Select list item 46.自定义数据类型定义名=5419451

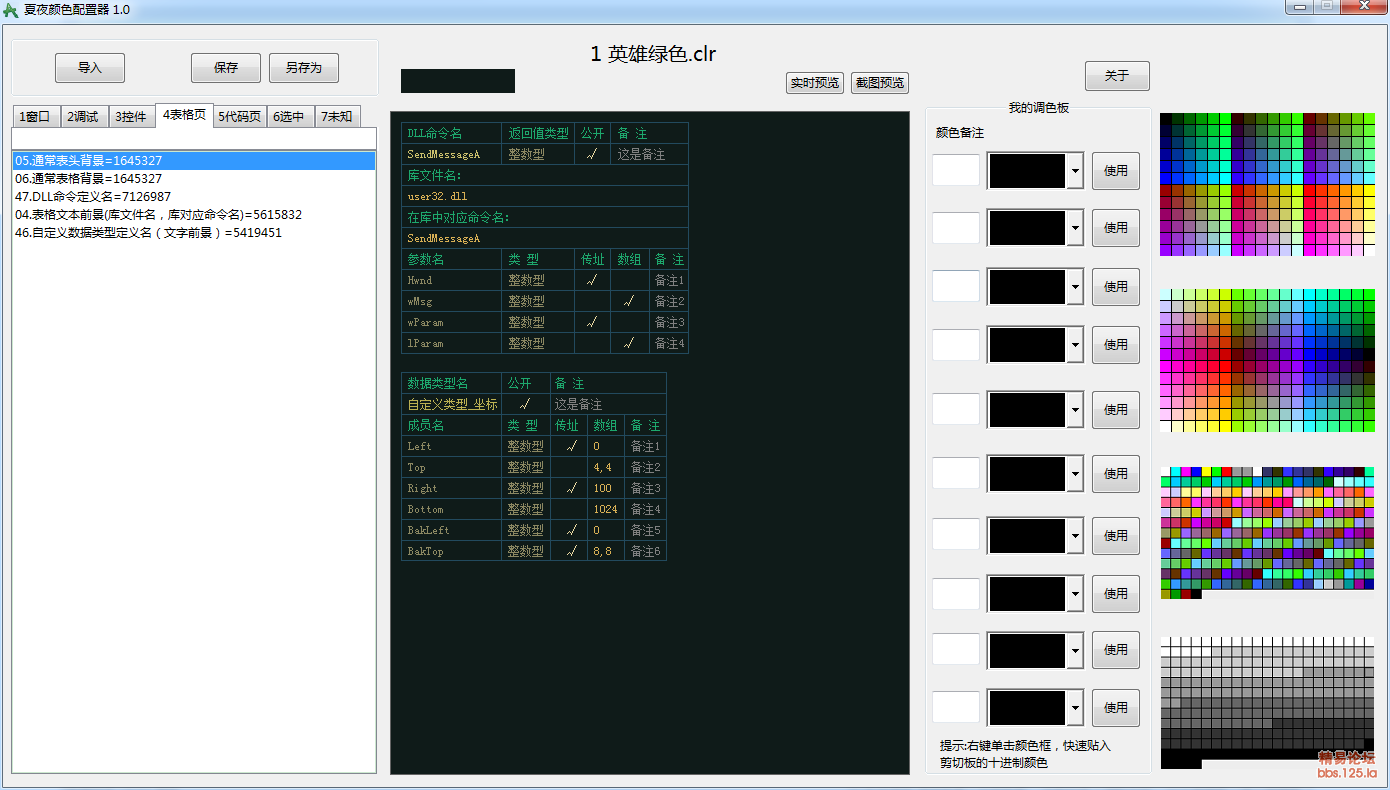click(x=194, y=232)
